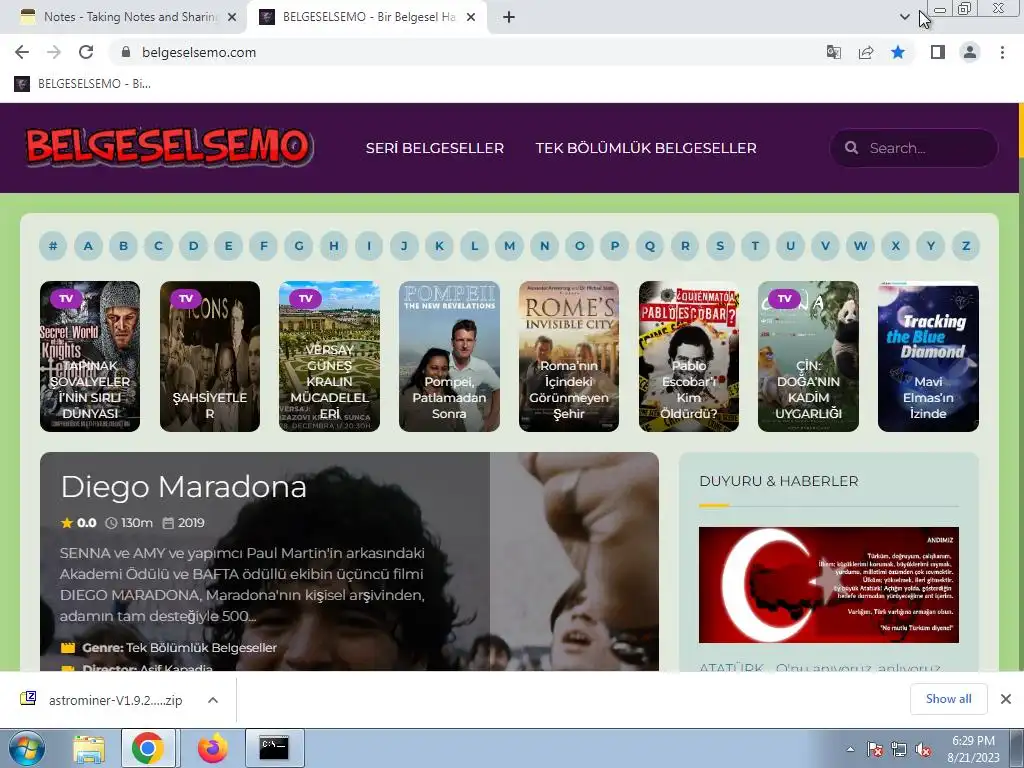Open ÇİN: Doğa'nın Kadim Uygarlığı poster

[808, 357]
